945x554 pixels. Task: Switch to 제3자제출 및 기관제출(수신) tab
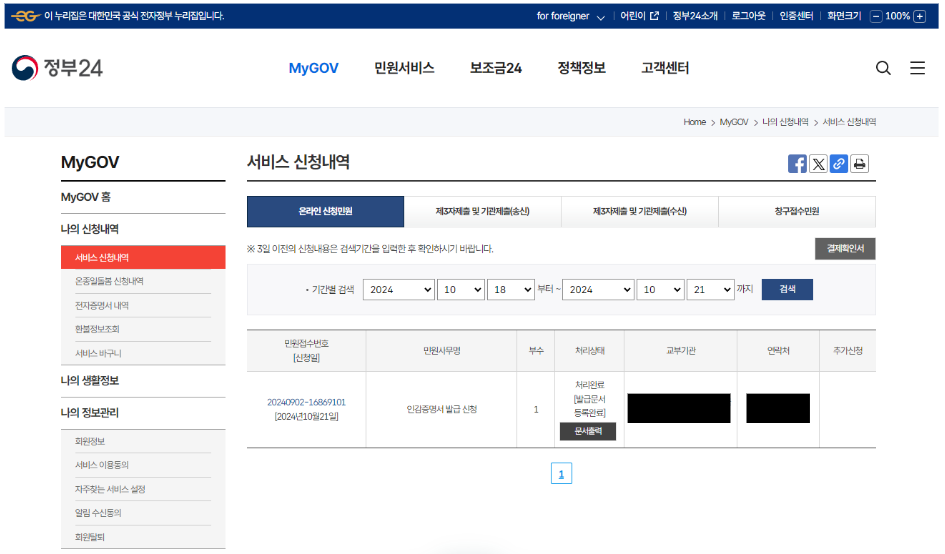[x=639, y=211]
